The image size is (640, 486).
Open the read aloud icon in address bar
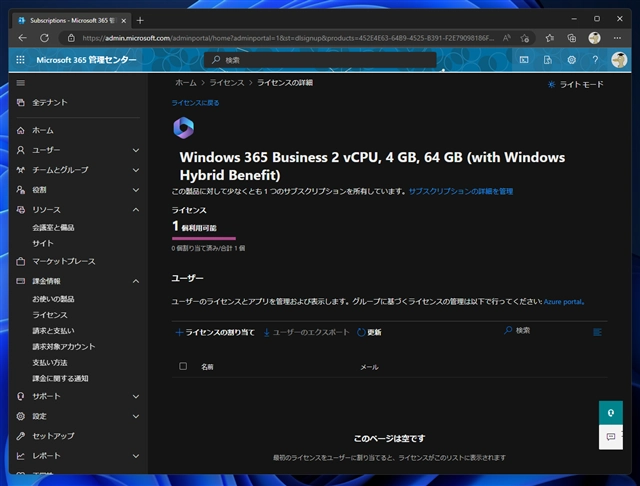coord(507,38)
